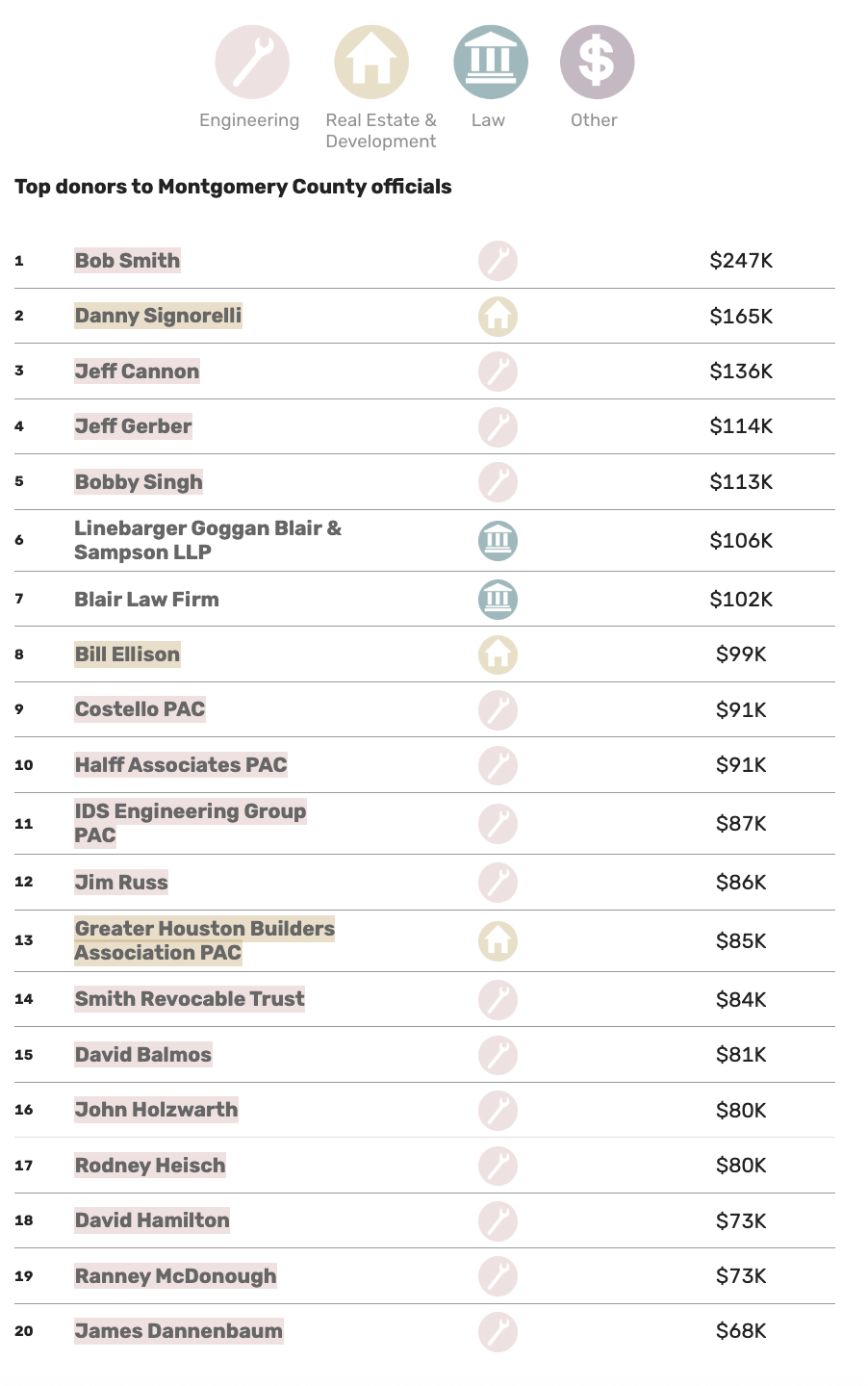Click the Real Estate & Development house icon
Image resolution: width=868 pixels, height=1386 pixels.
click(x=371, y=63)
